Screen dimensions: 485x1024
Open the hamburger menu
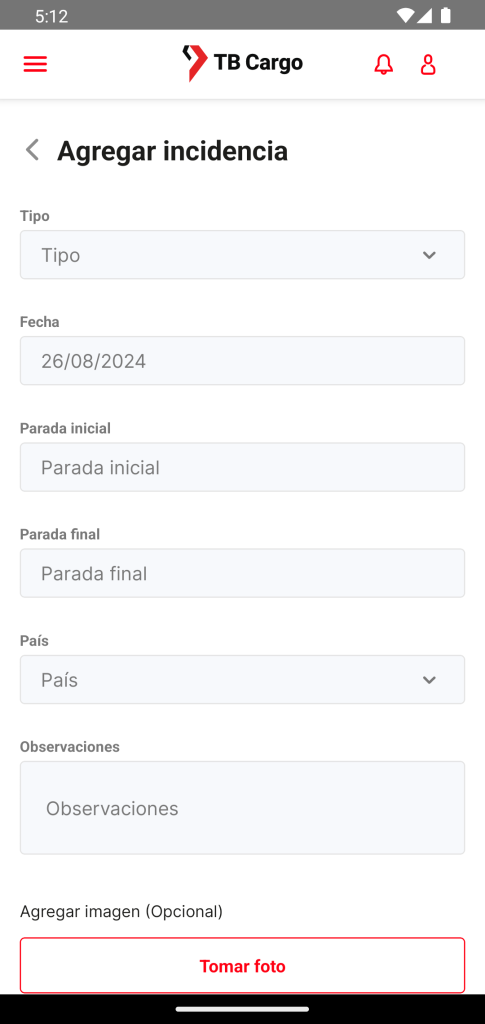pos(35,64)
